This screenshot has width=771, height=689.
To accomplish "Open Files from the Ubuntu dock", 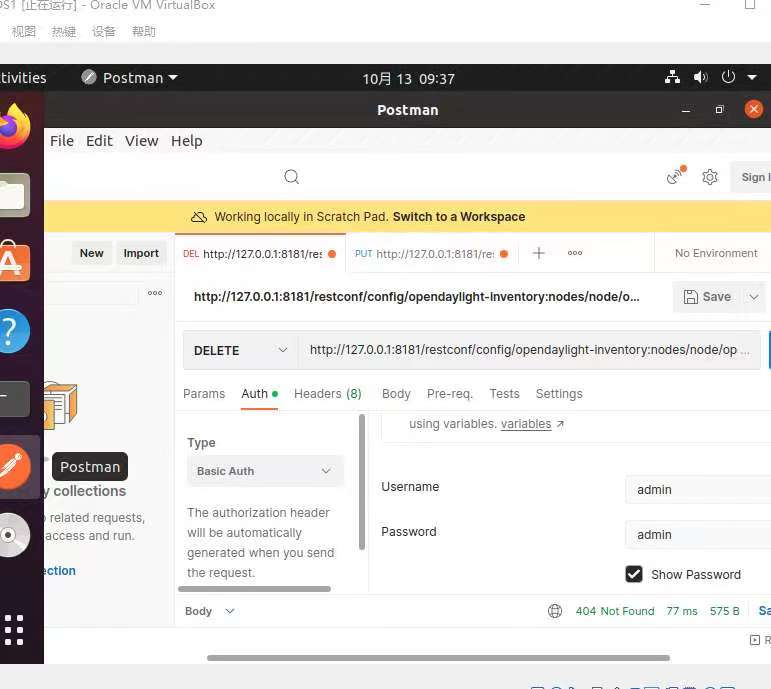I will (14, 195).
